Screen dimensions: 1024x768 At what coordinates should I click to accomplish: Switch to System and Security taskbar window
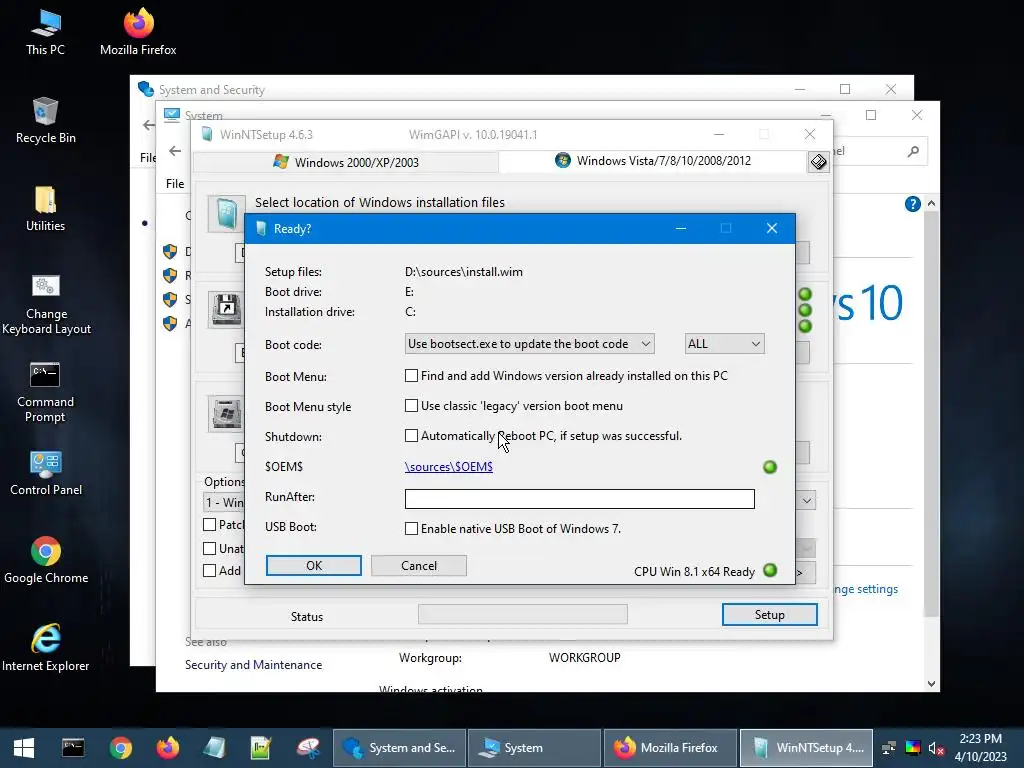(x=400, y=748)
